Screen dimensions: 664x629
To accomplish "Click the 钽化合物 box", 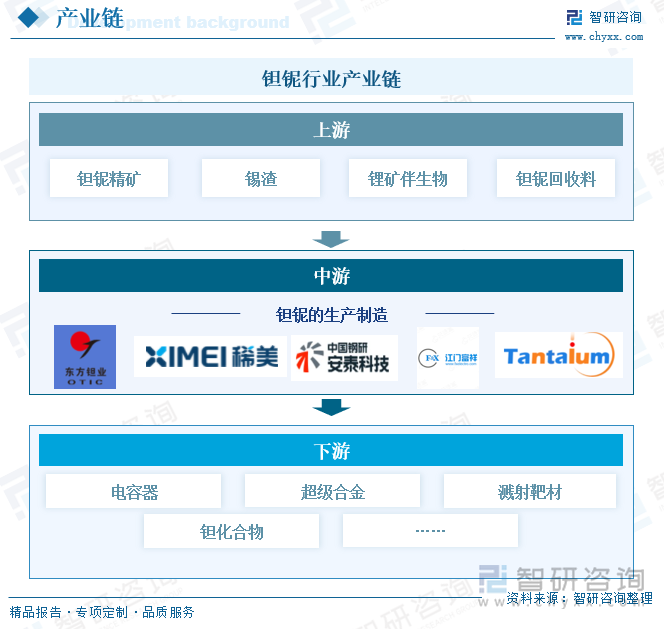I will pos(231,531).
